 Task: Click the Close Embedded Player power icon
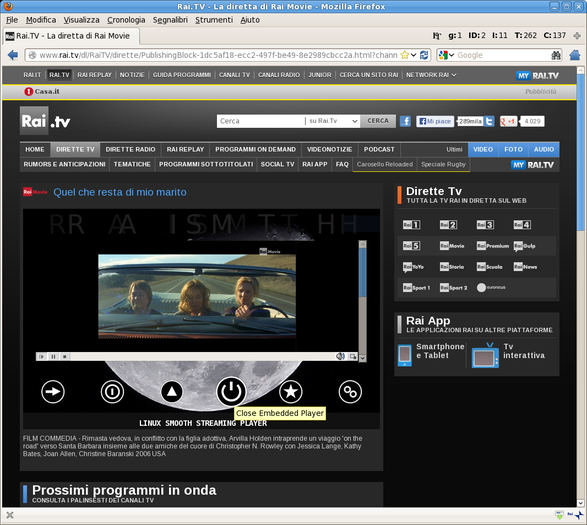click(x=231, y=392)
